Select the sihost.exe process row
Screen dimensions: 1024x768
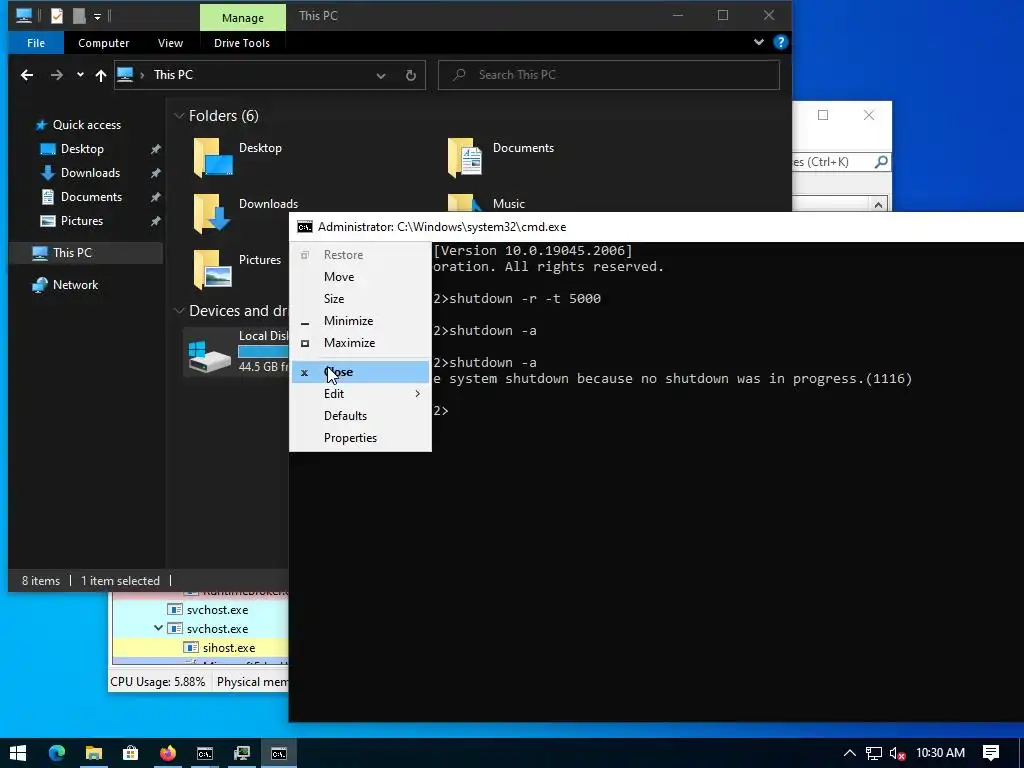tap(200, 648)
